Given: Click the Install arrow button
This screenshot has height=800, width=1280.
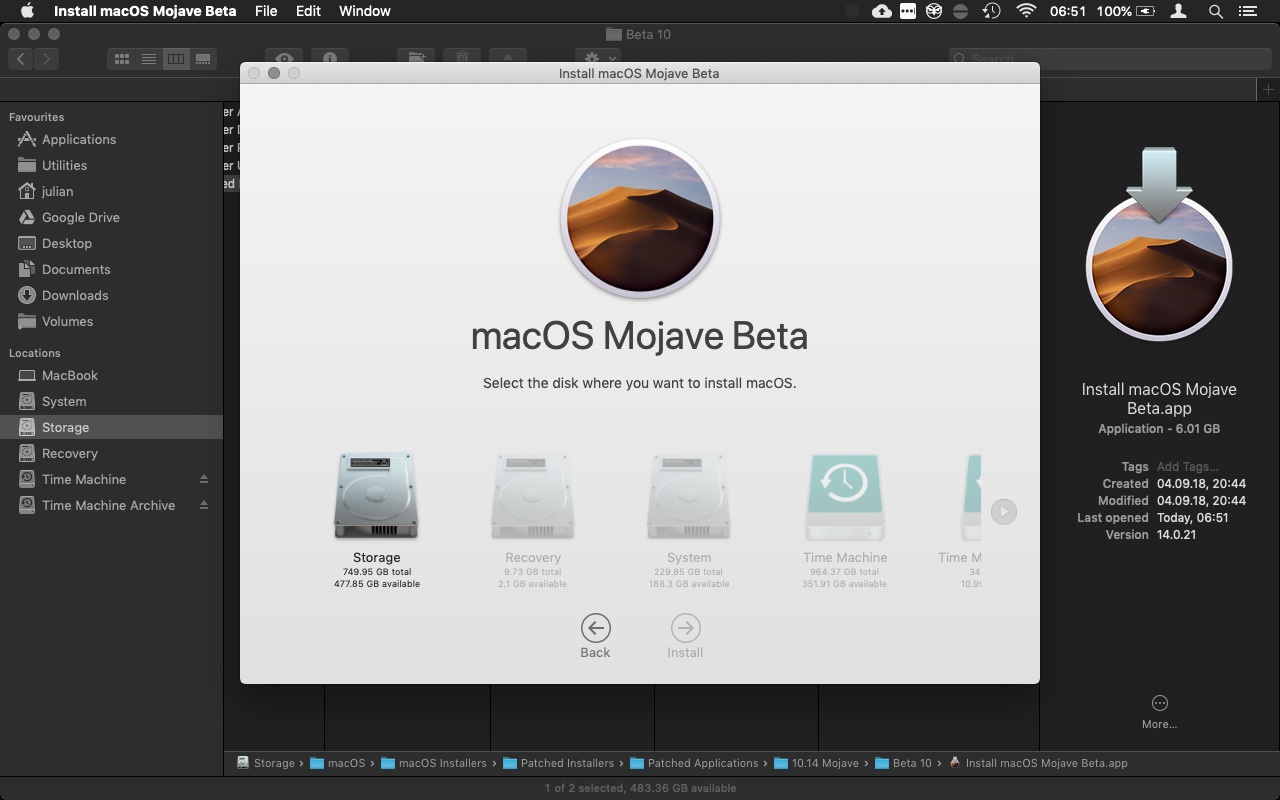Looking at the screenshot, I should [x=685, y=628].
